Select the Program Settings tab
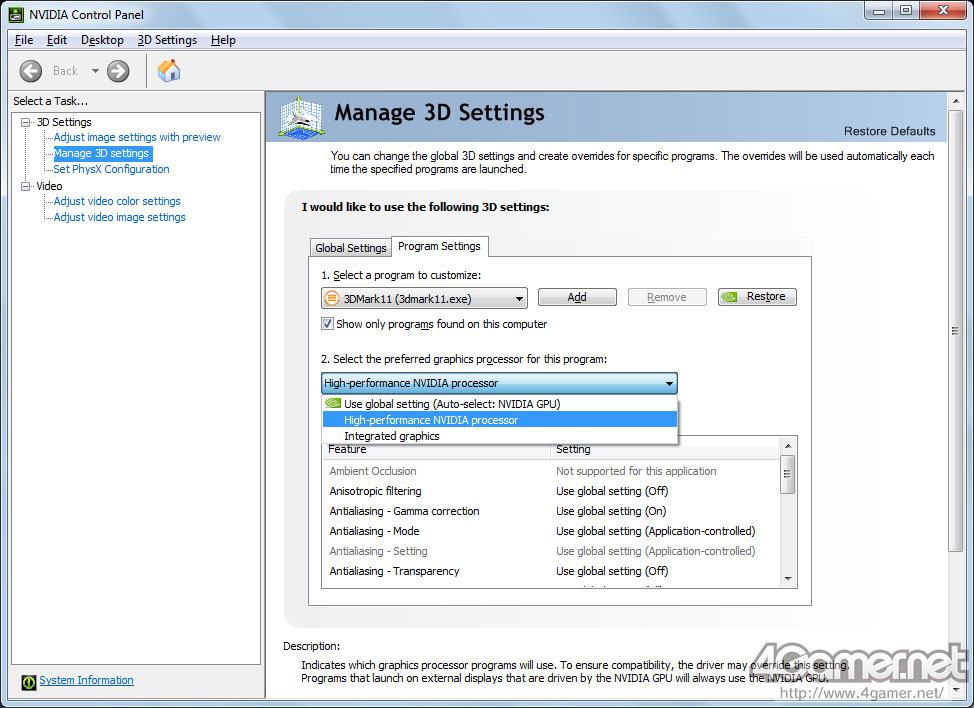This screenshot has width=974, height=708. point(439,246)
